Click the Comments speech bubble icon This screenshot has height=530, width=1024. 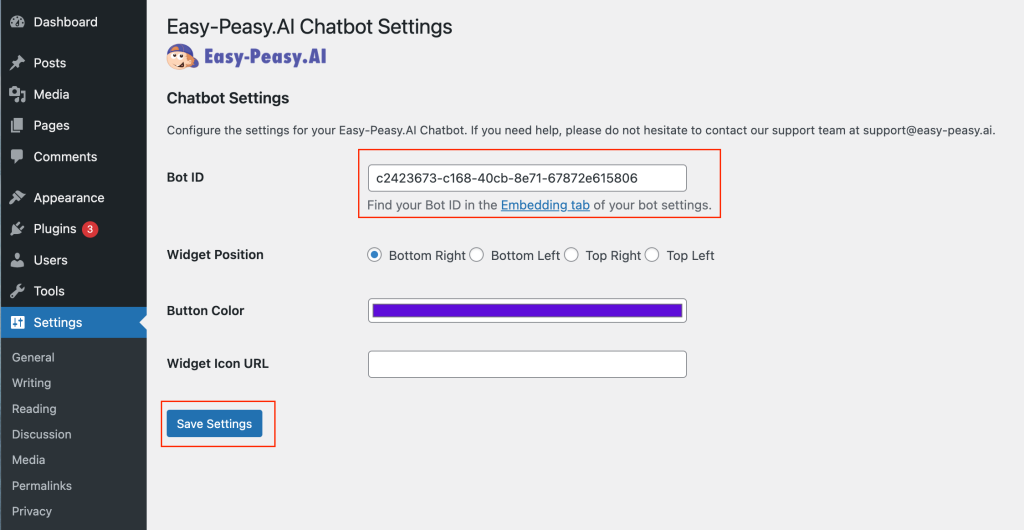tap(17, 157)
